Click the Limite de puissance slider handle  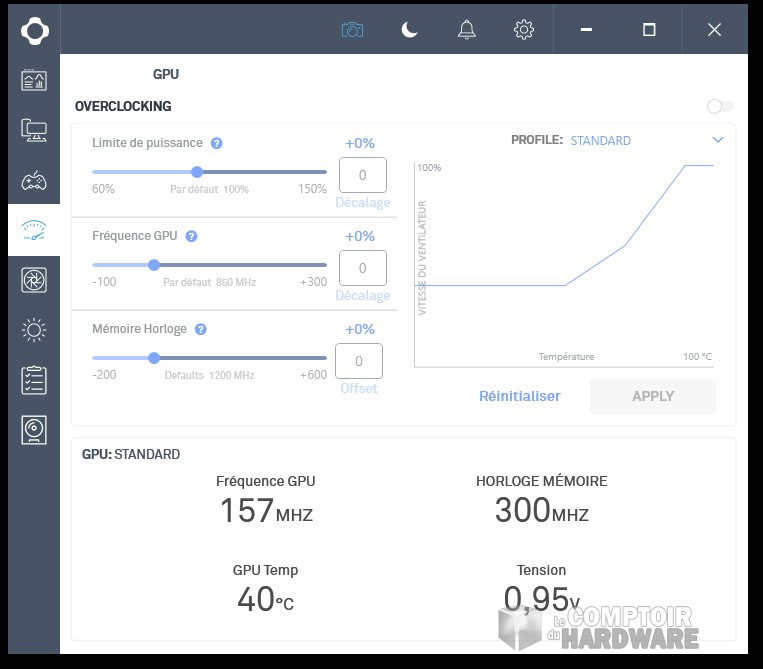point(197,172)
